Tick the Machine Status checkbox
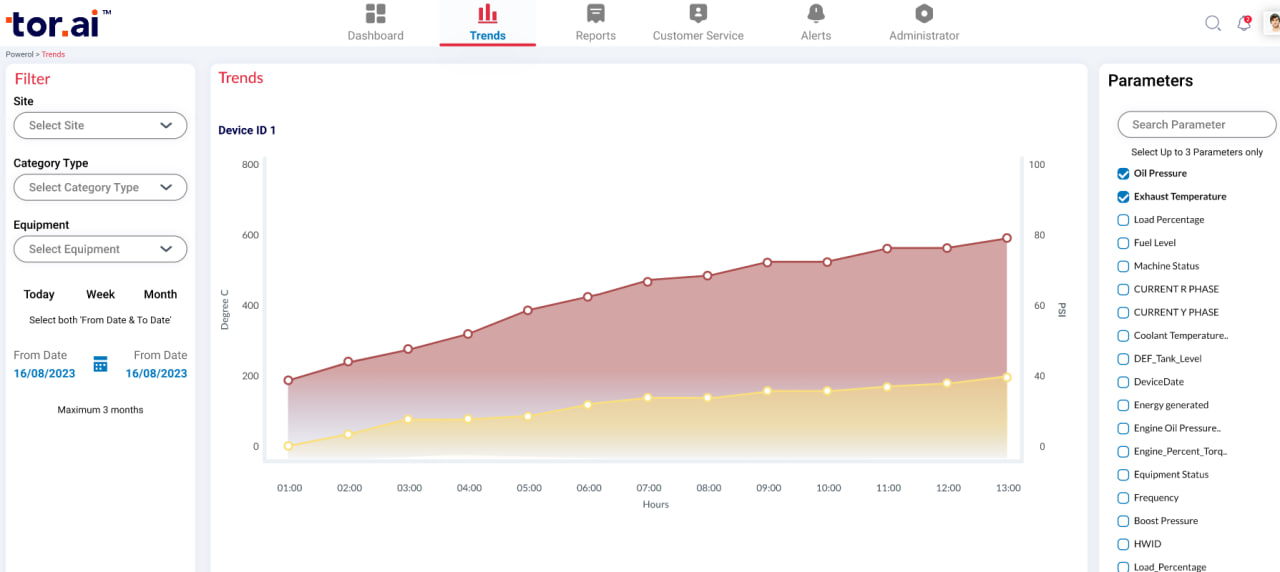 click(x=1123, y=266)
